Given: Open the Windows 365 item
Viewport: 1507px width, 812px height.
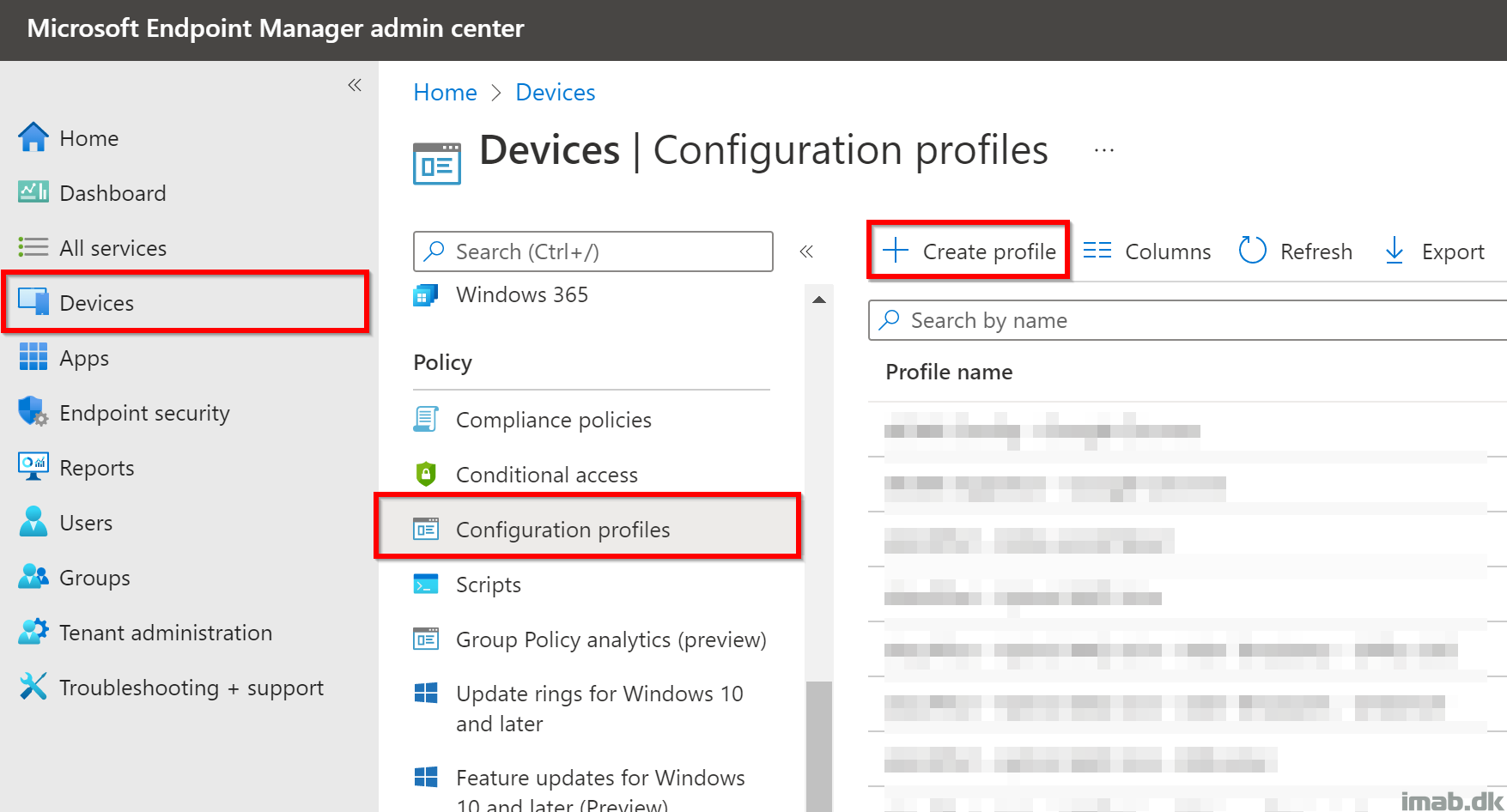Looking at the screenshot, I should coord(522,294).
